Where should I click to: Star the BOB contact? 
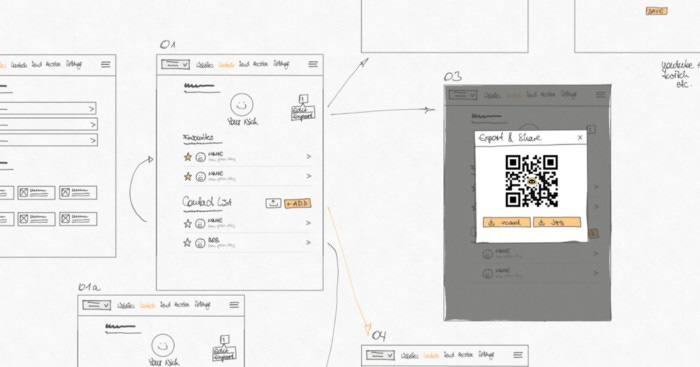coord(188,242)
